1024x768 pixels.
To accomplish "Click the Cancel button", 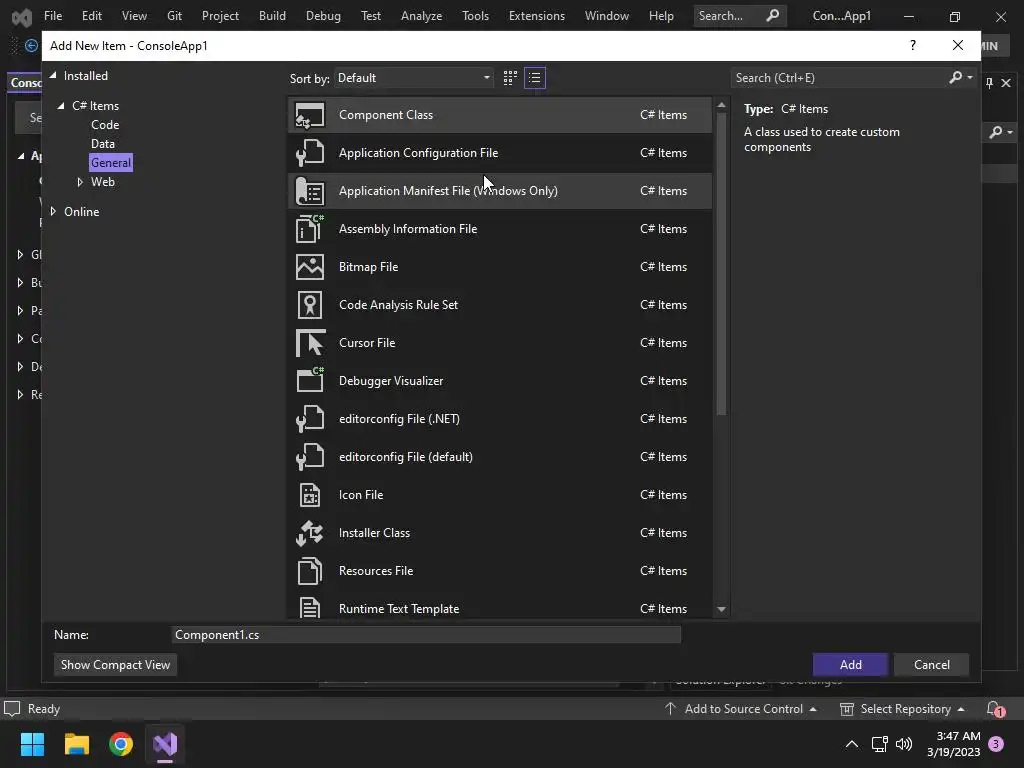I will (932, 665).
